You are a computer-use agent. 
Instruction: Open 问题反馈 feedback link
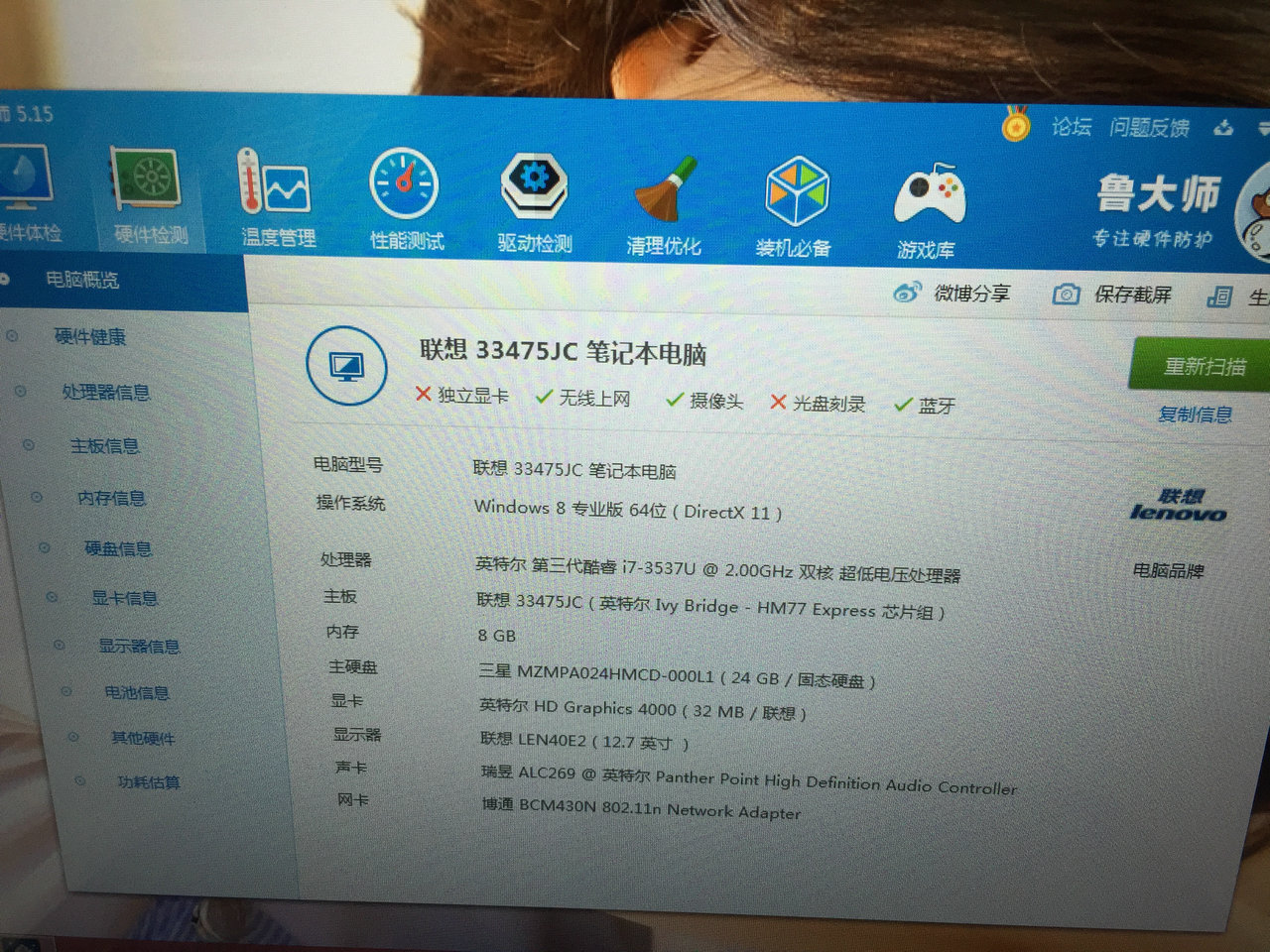point(1149,127)
